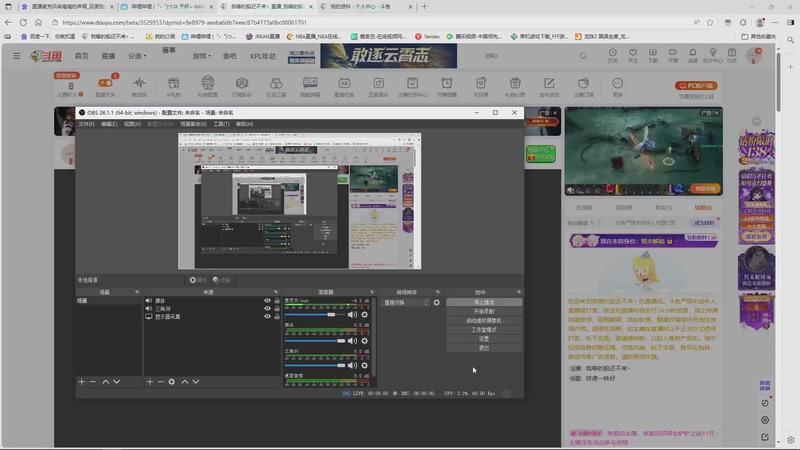
Task: Mute the second mixer channel speaker icon
Action: click(x=352, y=341)
